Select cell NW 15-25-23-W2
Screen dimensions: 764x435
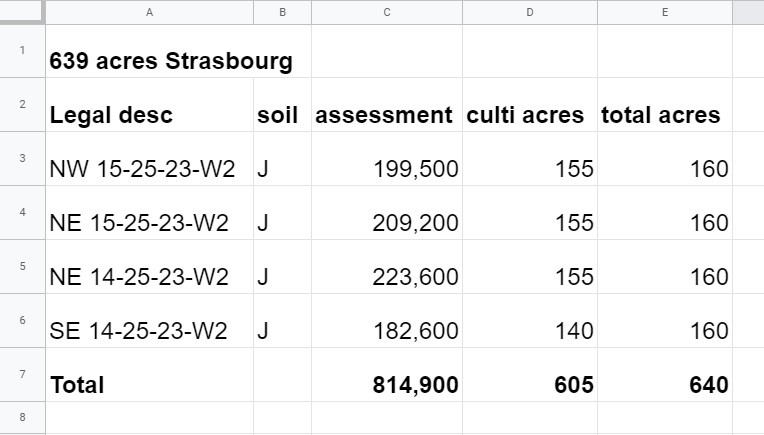150,159
